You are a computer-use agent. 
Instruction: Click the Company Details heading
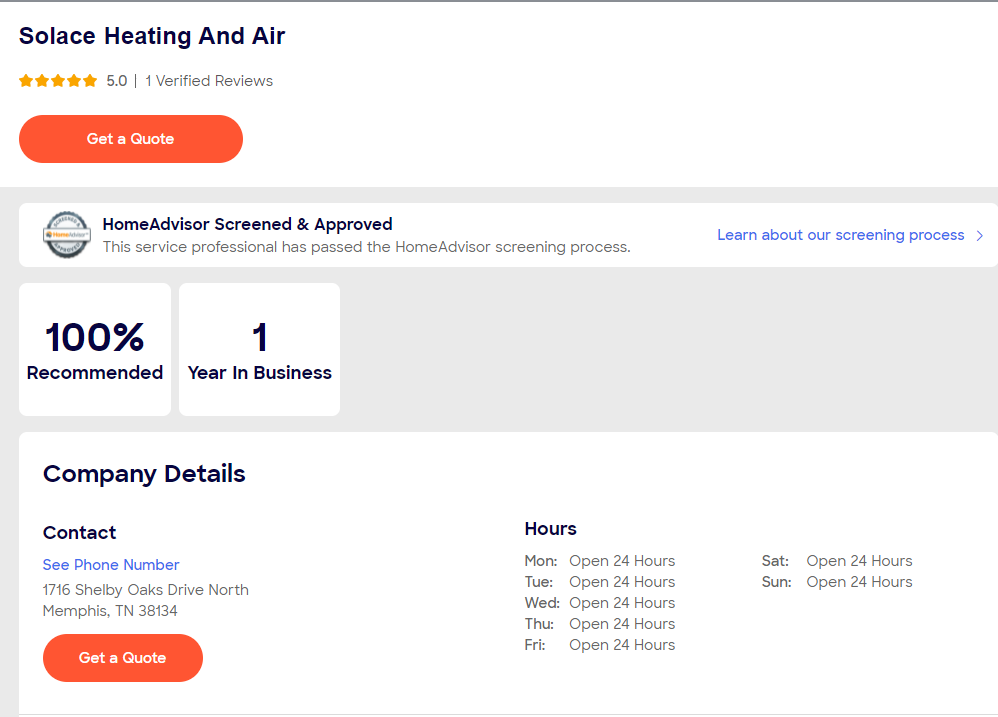[x=144, y=474]
